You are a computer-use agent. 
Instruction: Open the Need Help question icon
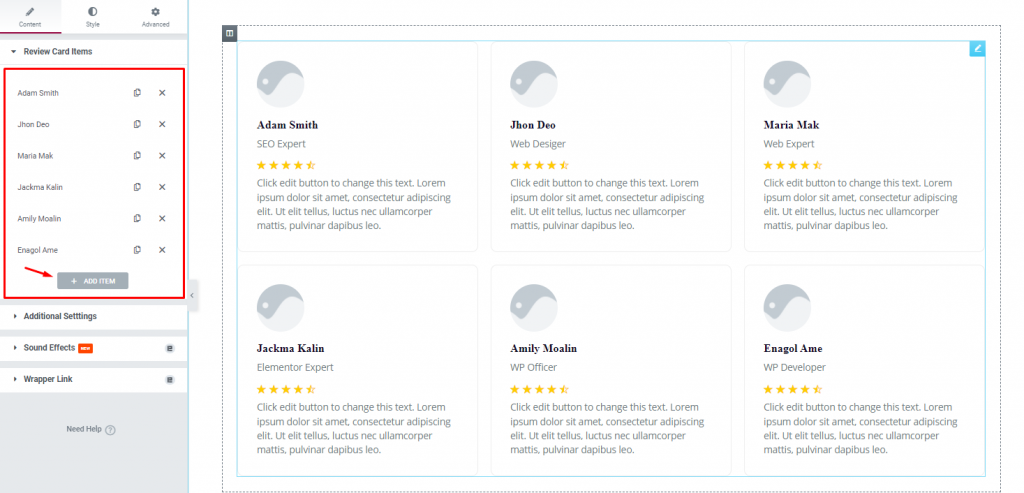110,430
